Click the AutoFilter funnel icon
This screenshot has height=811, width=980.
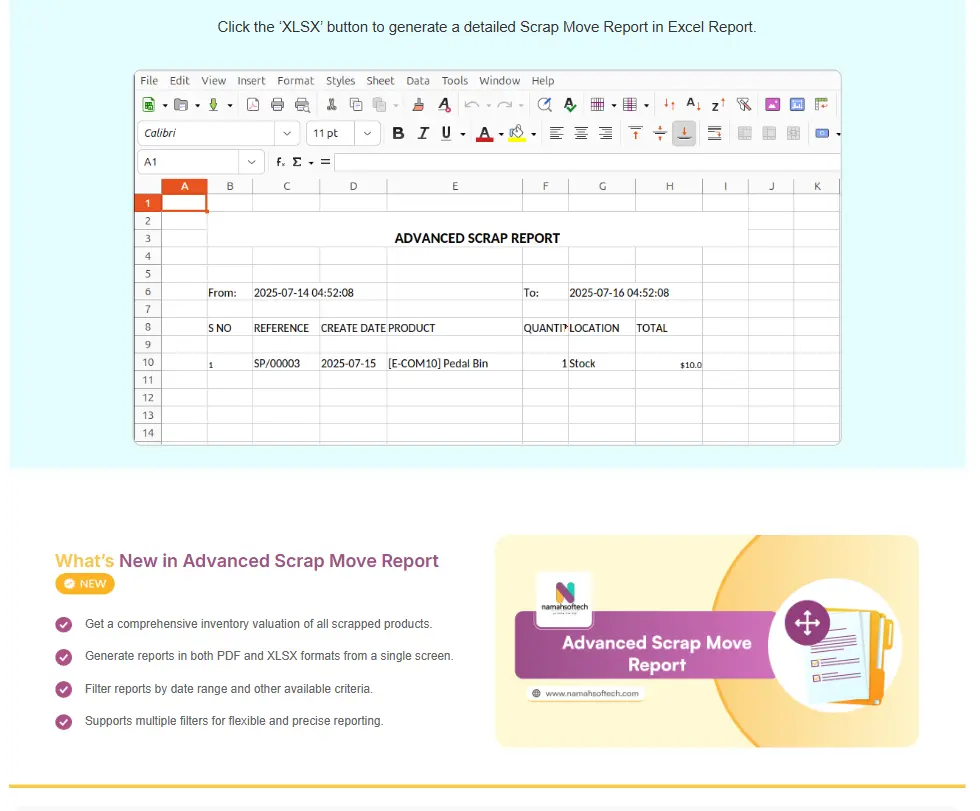743,104
